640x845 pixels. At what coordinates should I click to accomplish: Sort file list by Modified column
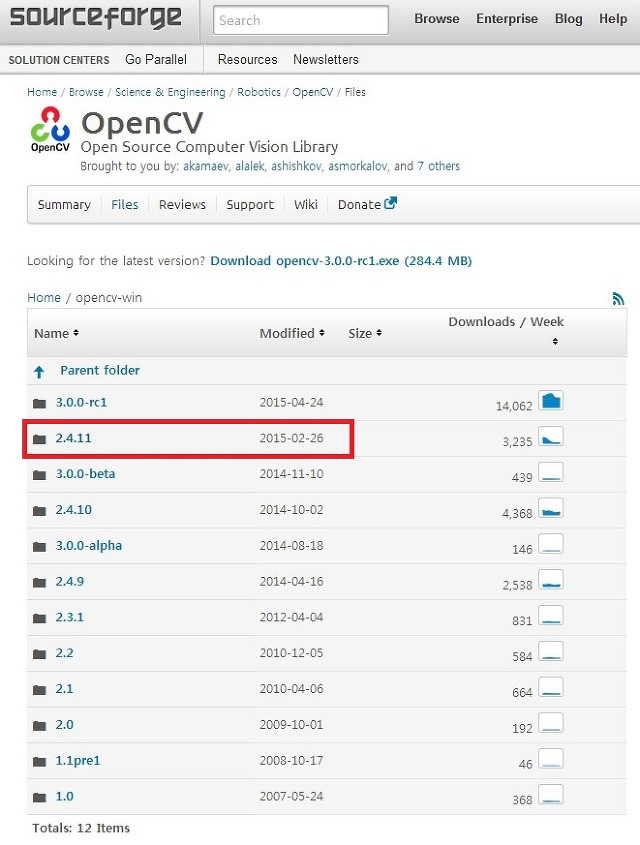[x=292, y=334]
